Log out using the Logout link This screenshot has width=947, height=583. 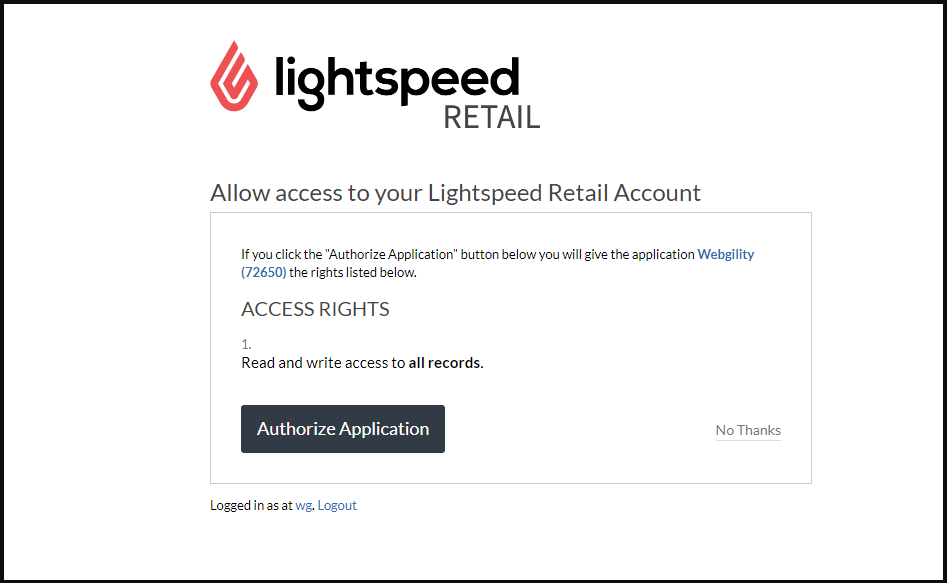[x=337, y=505]
